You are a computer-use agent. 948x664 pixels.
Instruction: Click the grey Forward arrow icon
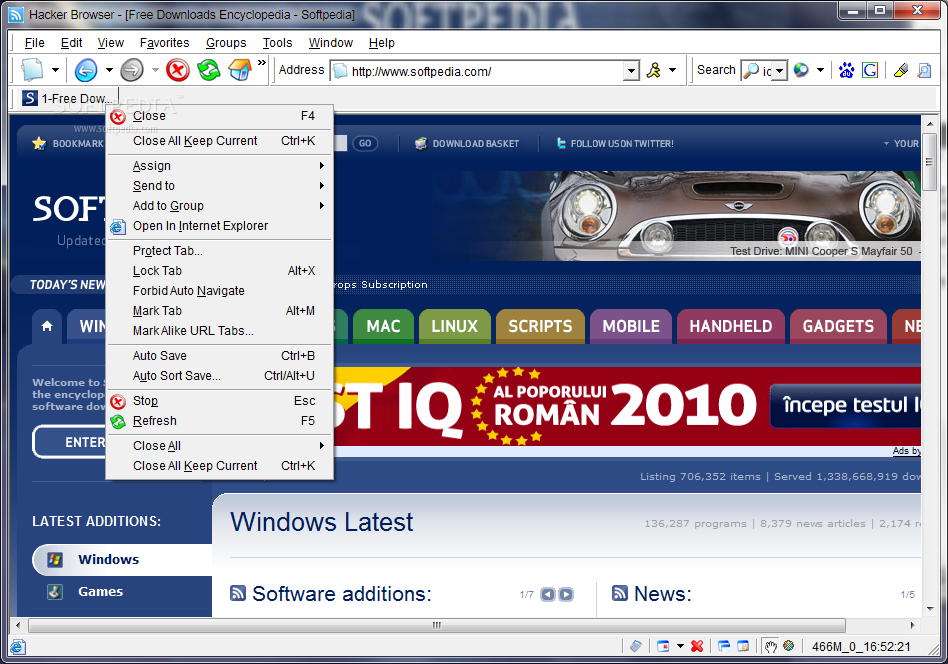pos(132,70)
